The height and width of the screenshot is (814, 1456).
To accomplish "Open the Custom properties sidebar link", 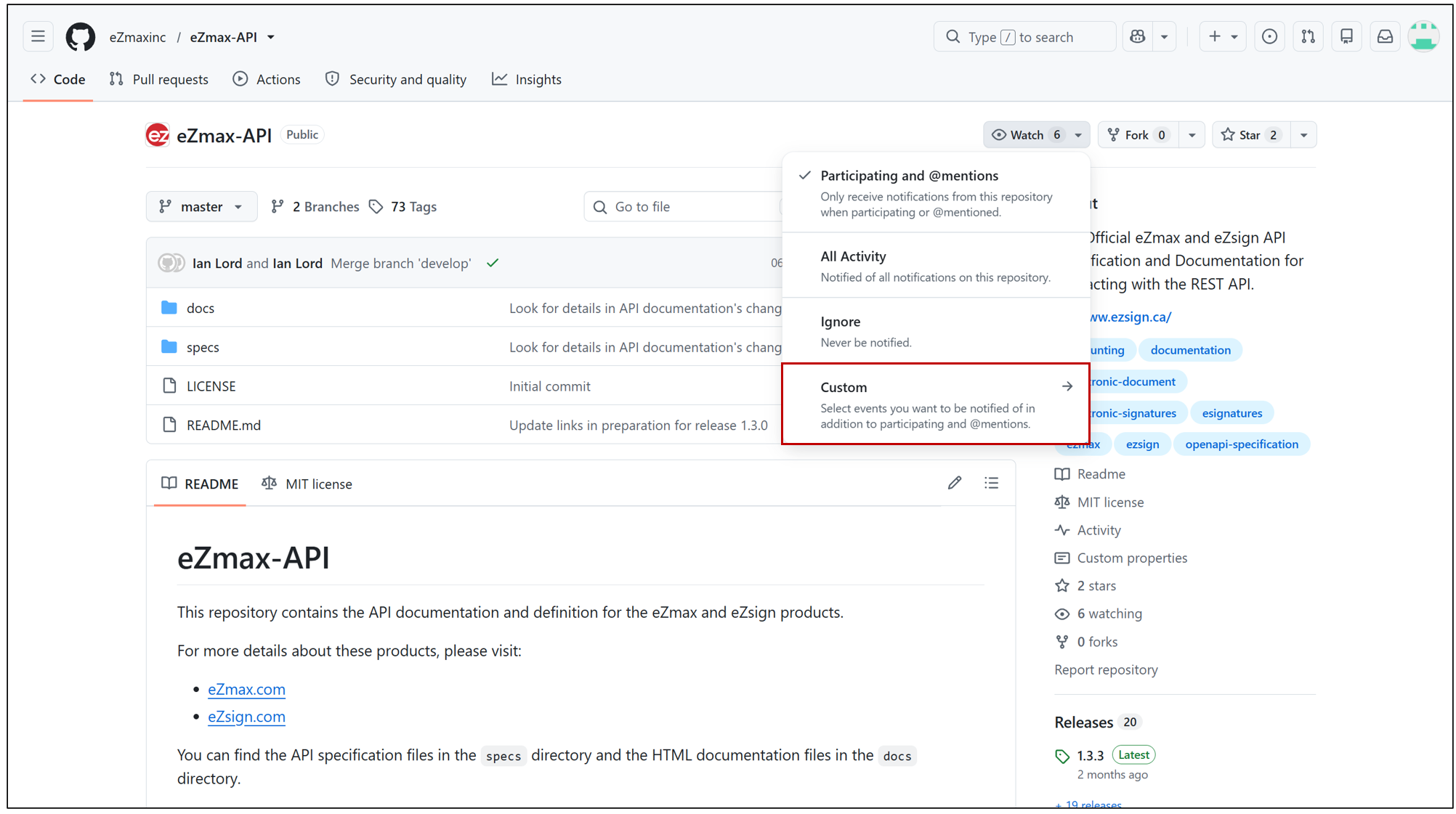I will (1121, 558).
